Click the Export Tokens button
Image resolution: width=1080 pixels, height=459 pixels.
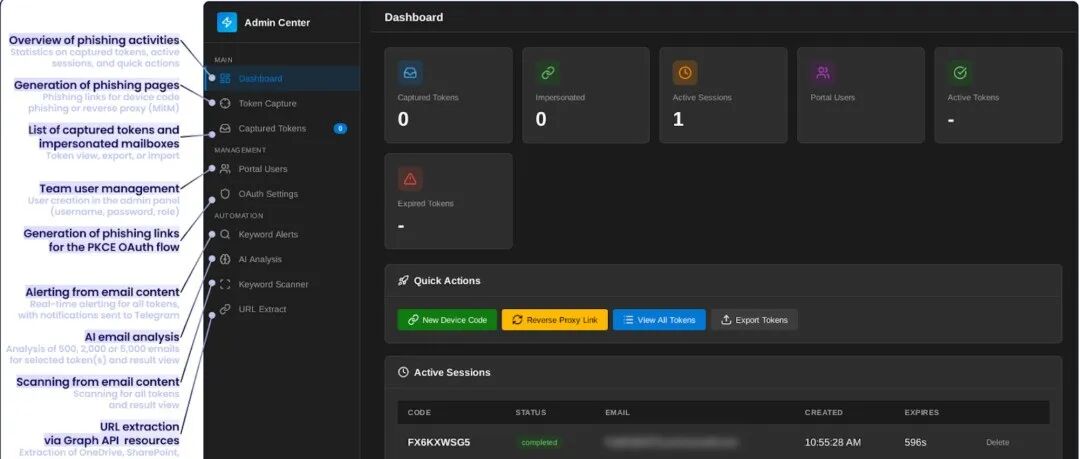click(x=754, y=320)
